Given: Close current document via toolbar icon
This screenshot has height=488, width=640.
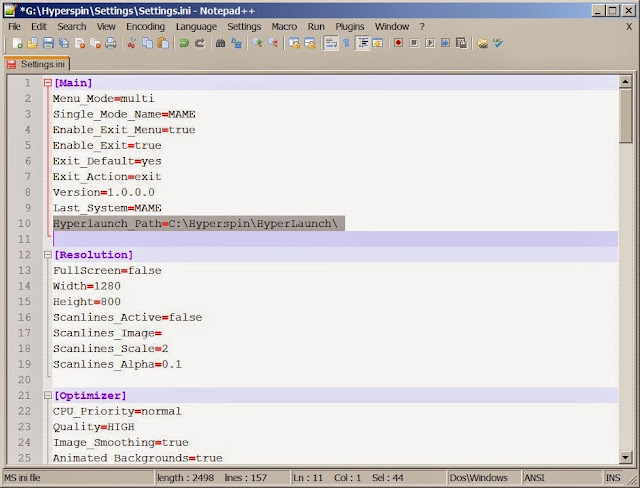Looking at the screenshot, I should point(80,43).
